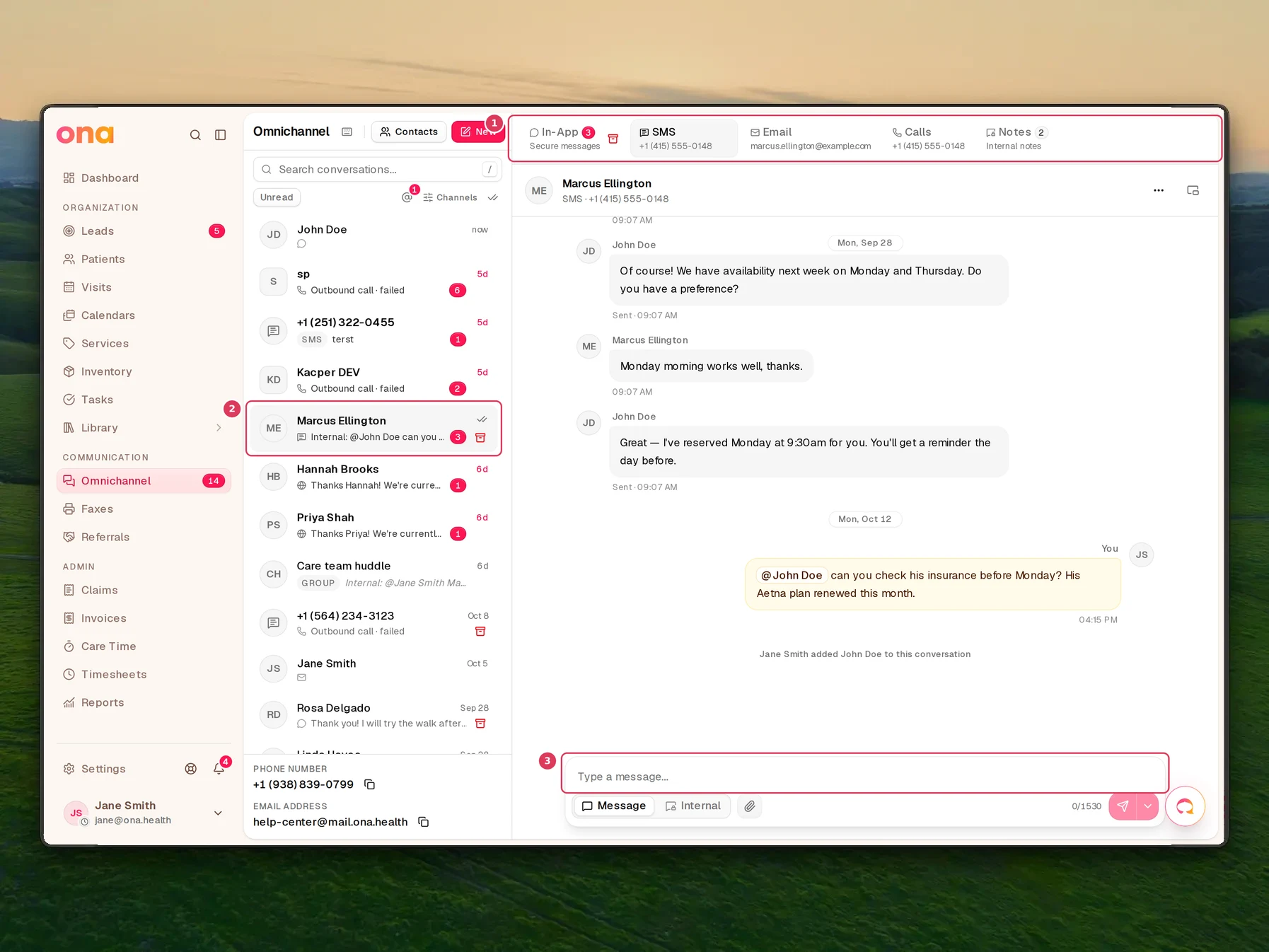Open the send options dropdown arrow
Viewport: 1269px width, 952px height.
point(1147,806)
